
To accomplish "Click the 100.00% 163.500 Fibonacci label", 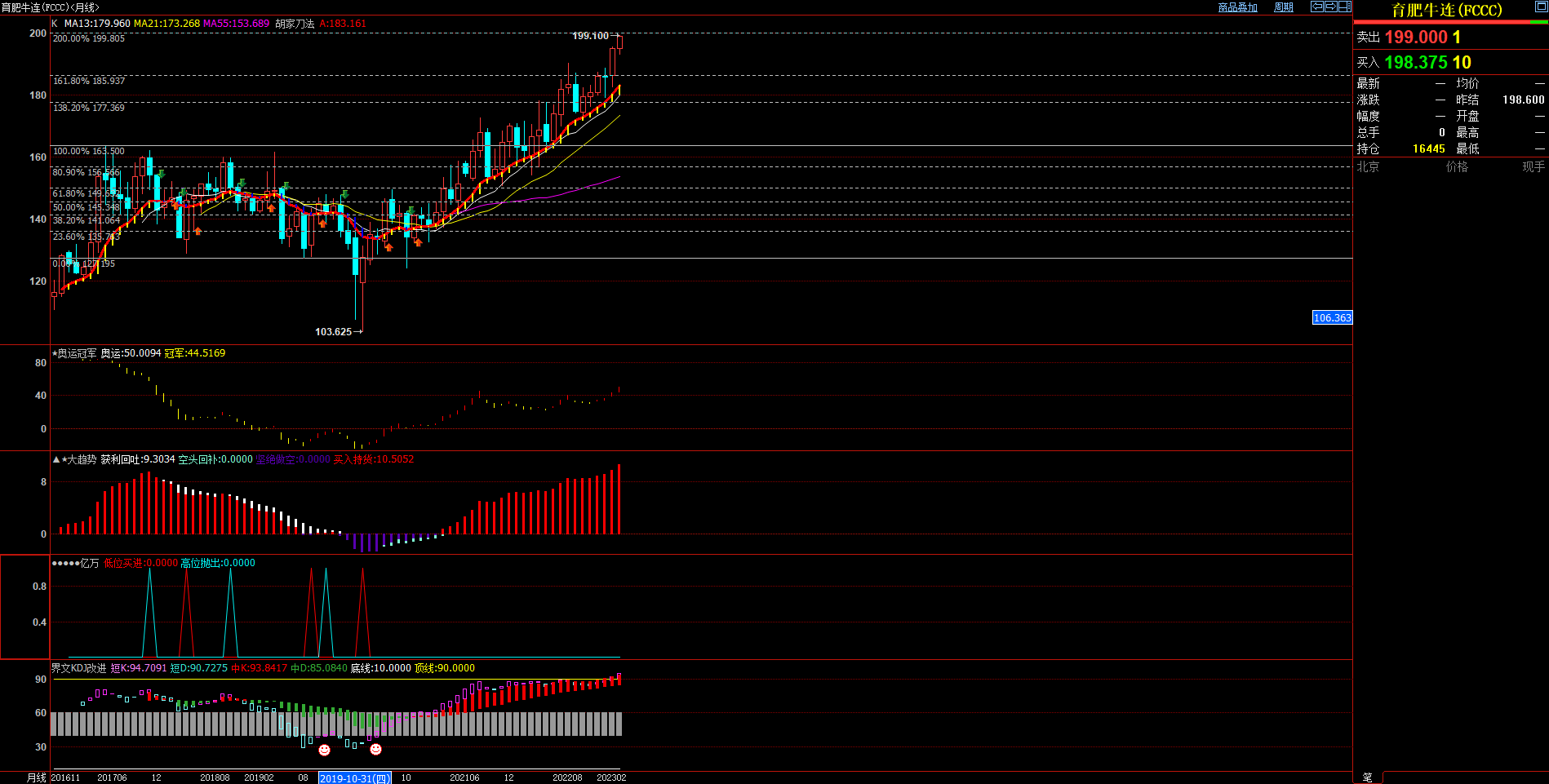I will 89,151.
